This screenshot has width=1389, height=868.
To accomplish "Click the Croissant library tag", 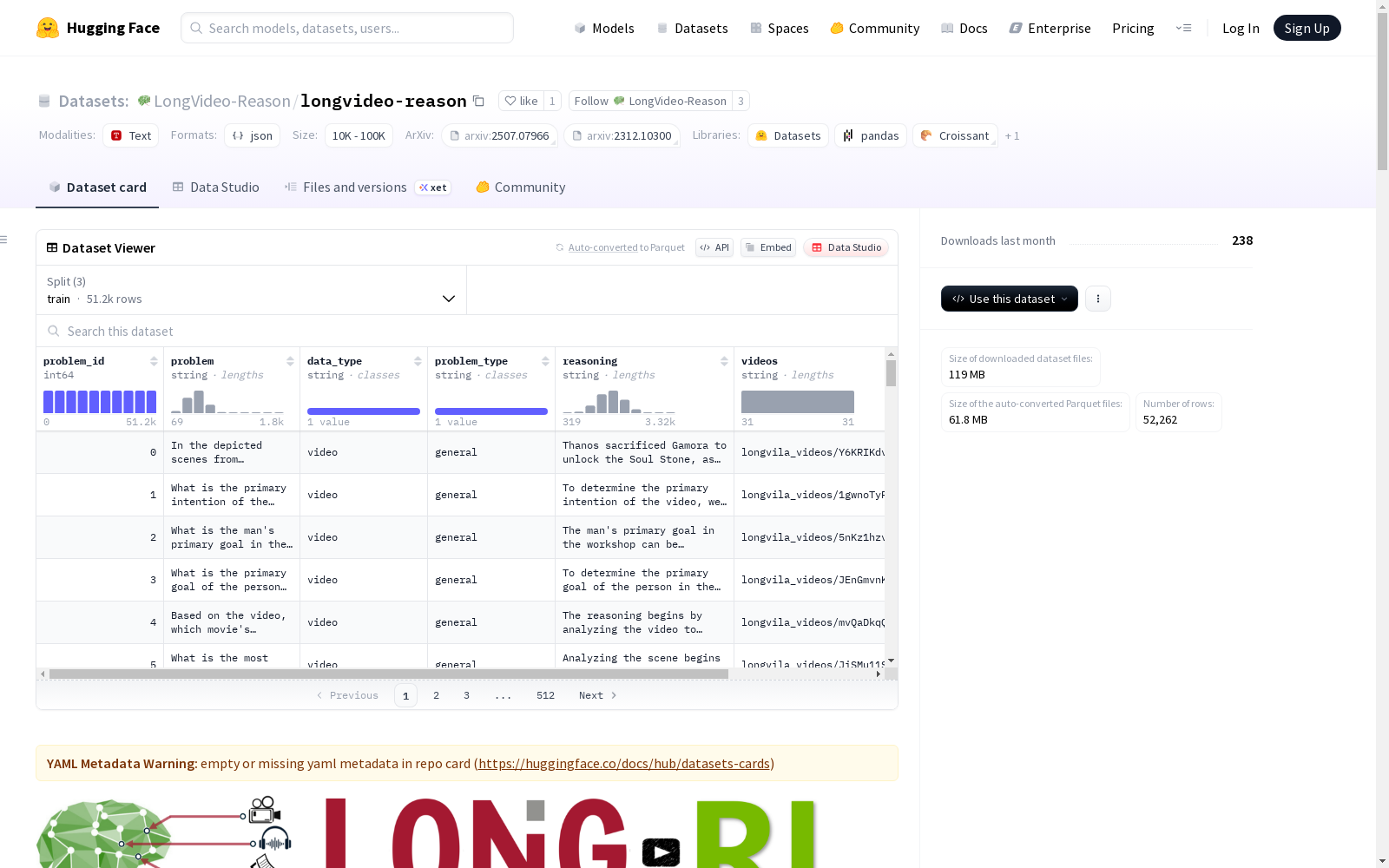I will point(955,135).
